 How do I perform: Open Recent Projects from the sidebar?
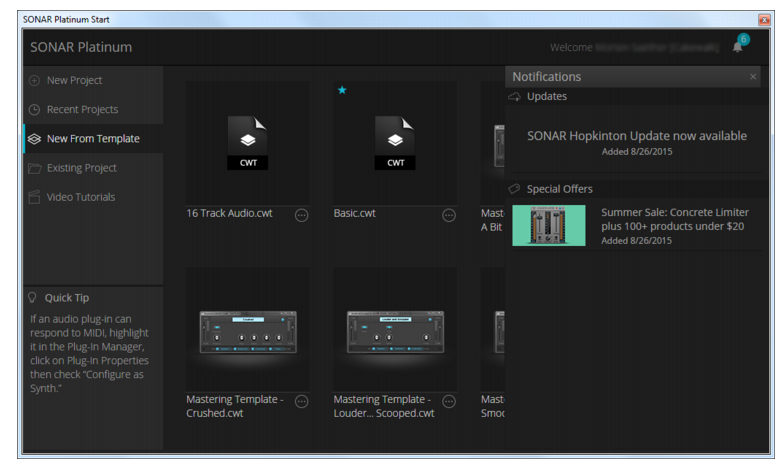tap(82, 109)
